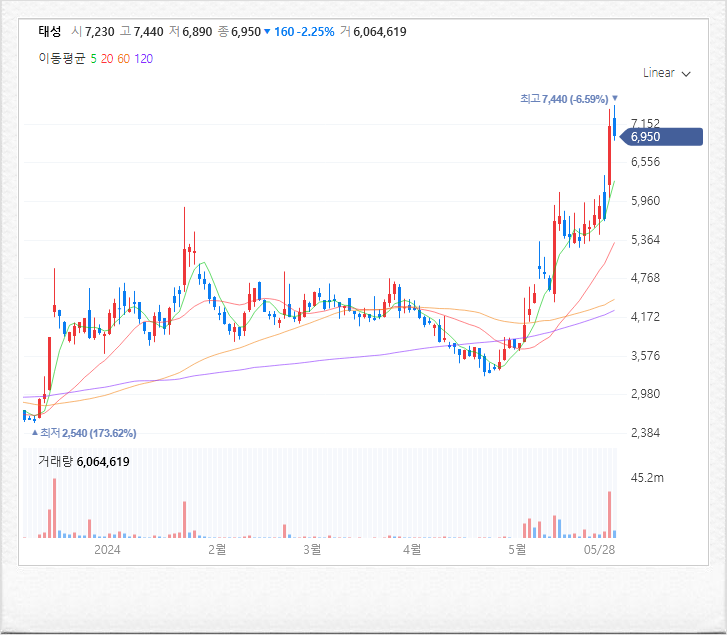Viewport: 727px width, 635px height.
Task: Click the current price tag 6,950
Action: 662,137
